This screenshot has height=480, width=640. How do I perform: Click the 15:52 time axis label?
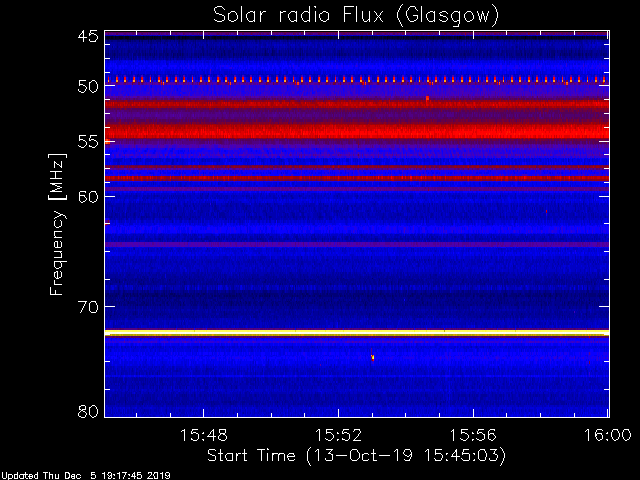pyautogui.click(x=338, y=435)
